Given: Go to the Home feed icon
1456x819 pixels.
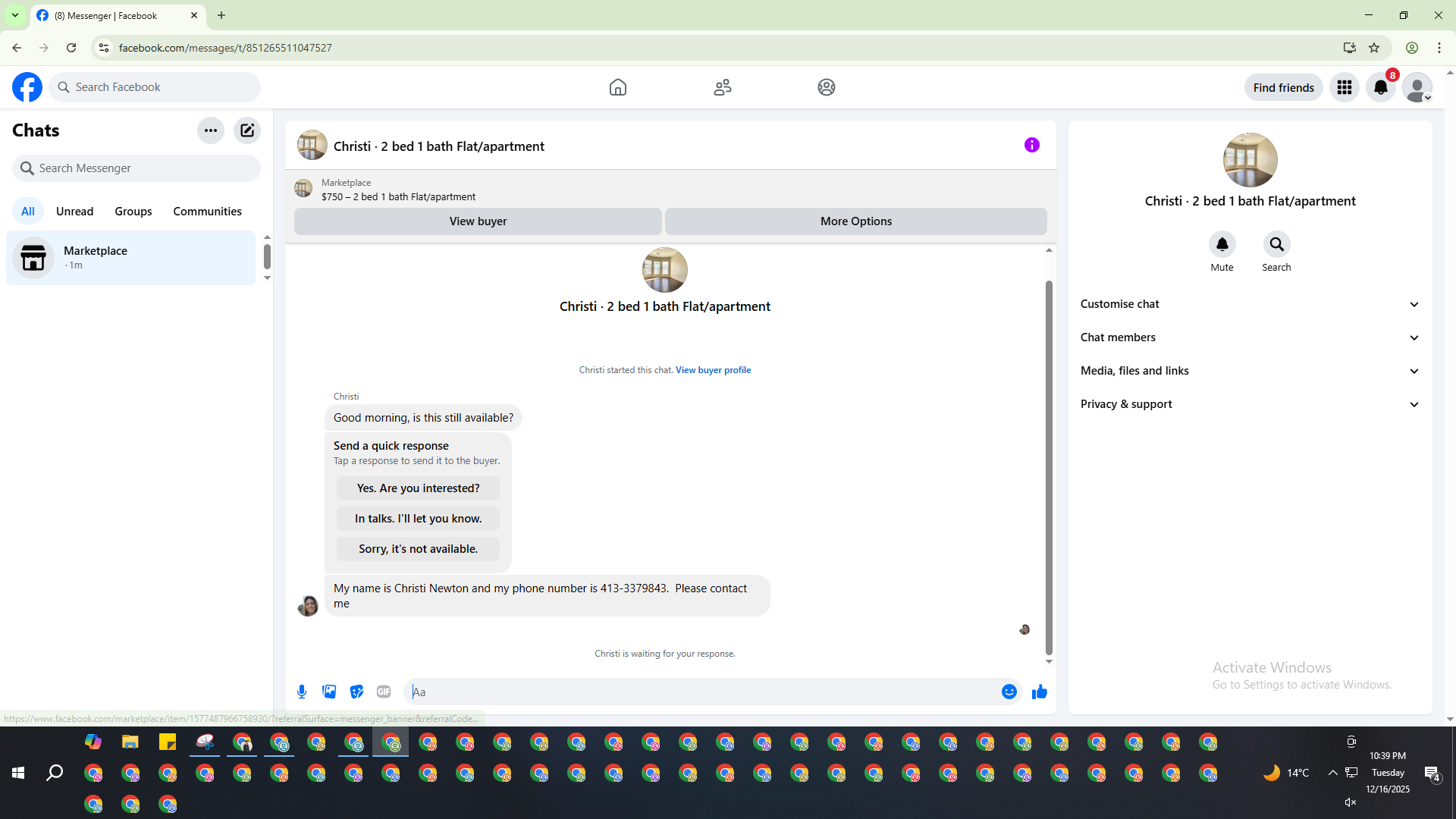Looking at the screenshot, I should (618, 87).
